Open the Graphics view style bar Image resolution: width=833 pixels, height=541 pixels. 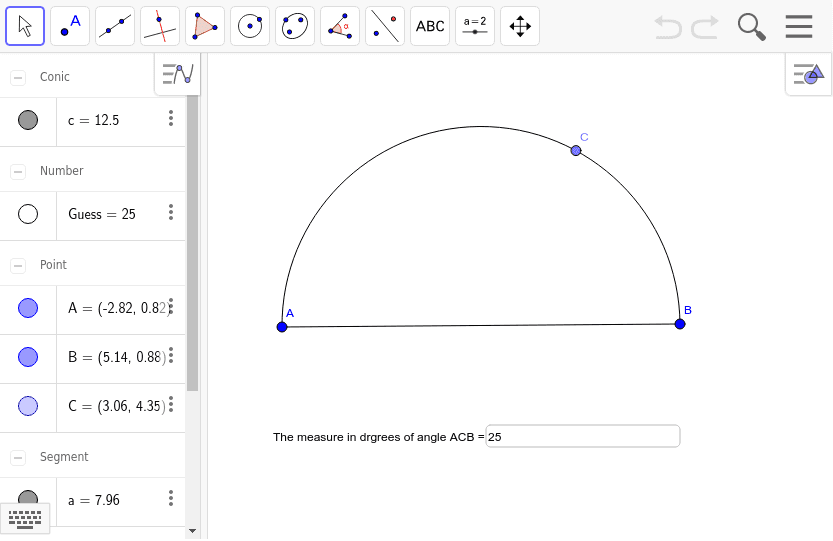(809, 74)
